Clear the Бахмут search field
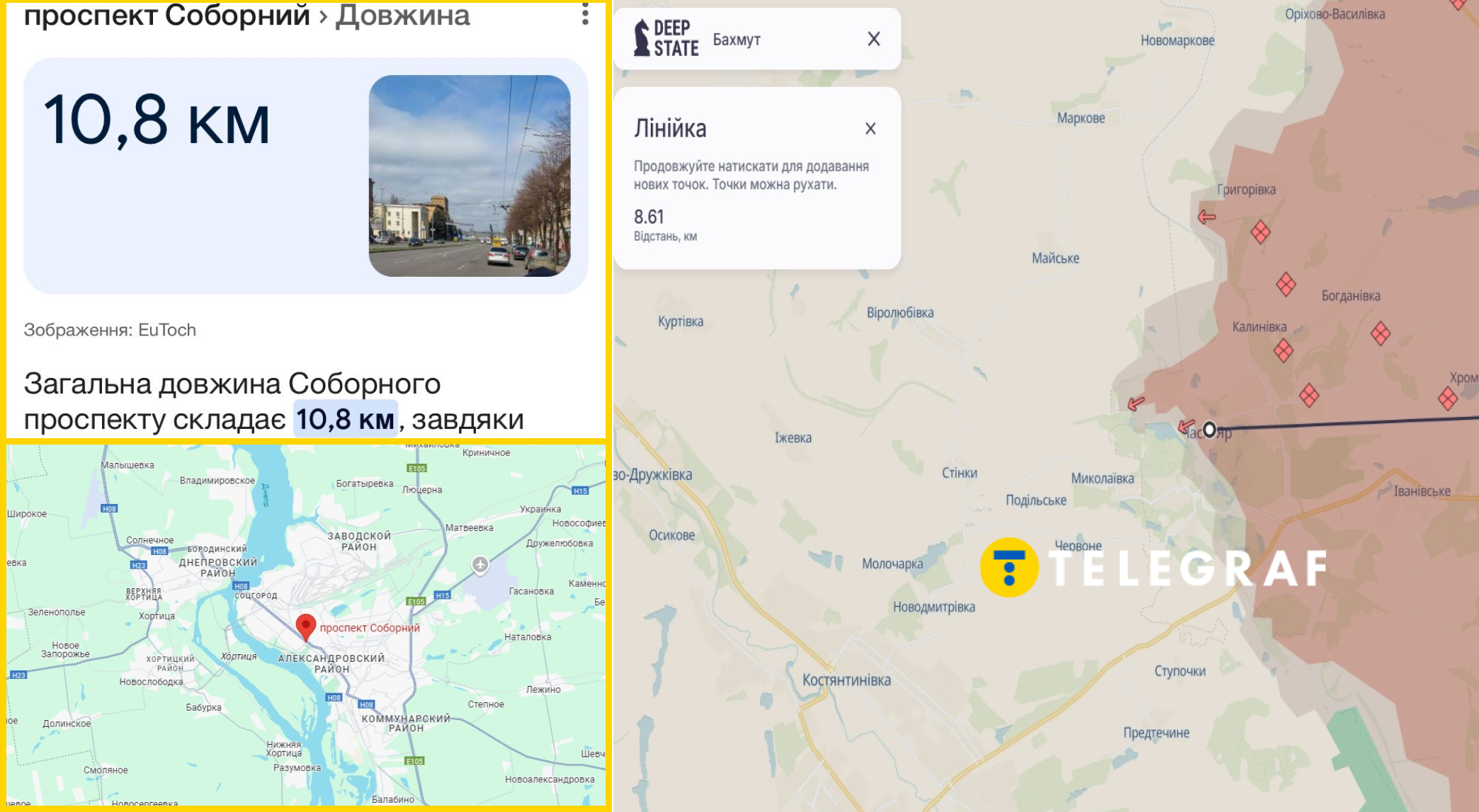The width and height of the screenshot is (1479, 812). coord(873,39)
